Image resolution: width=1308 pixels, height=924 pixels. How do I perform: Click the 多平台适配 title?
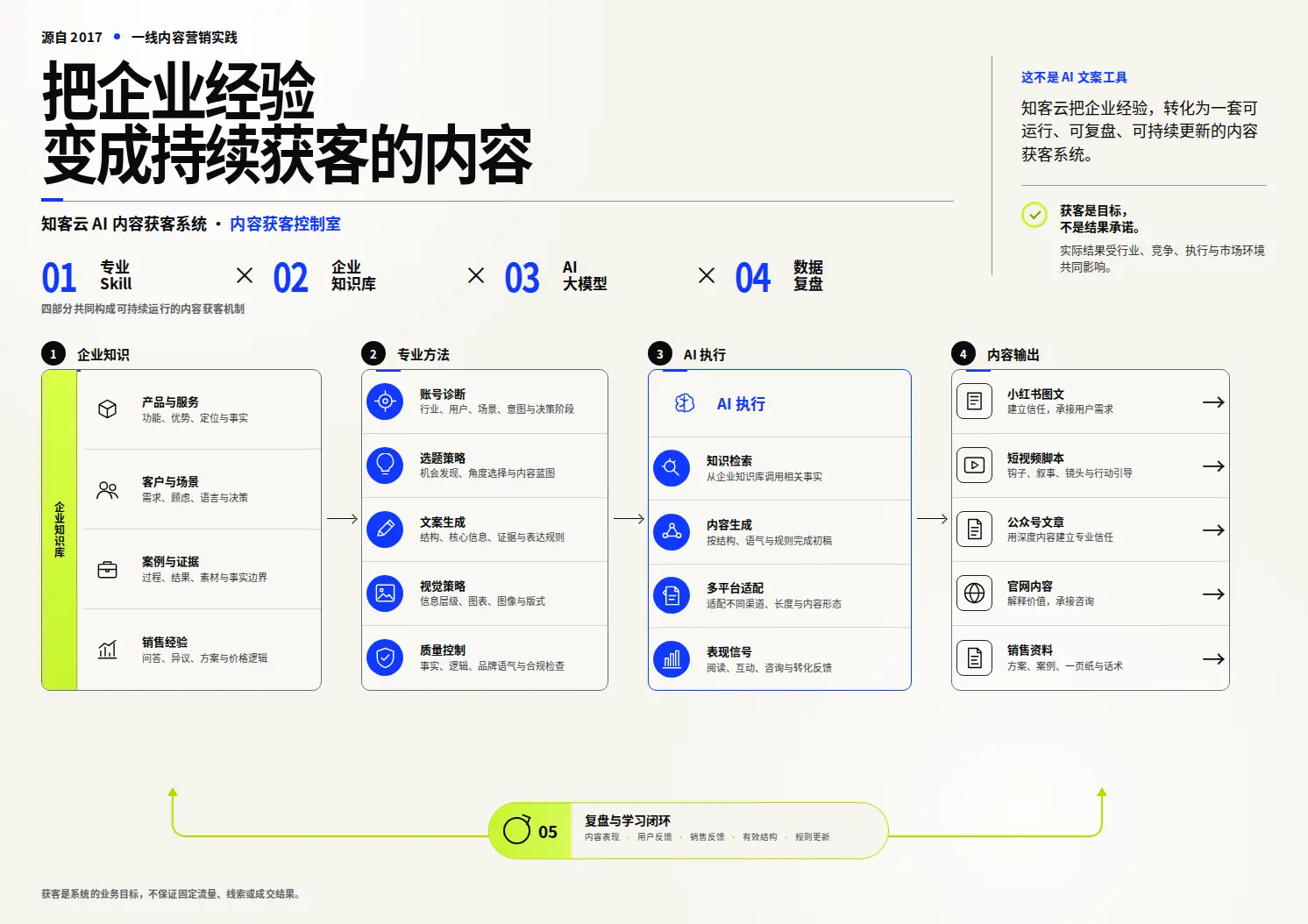[735, 587]
